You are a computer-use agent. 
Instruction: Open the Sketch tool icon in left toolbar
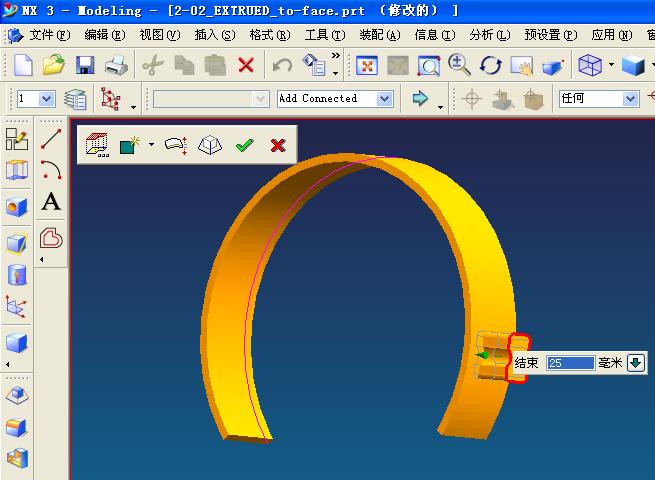pos(17,139)
